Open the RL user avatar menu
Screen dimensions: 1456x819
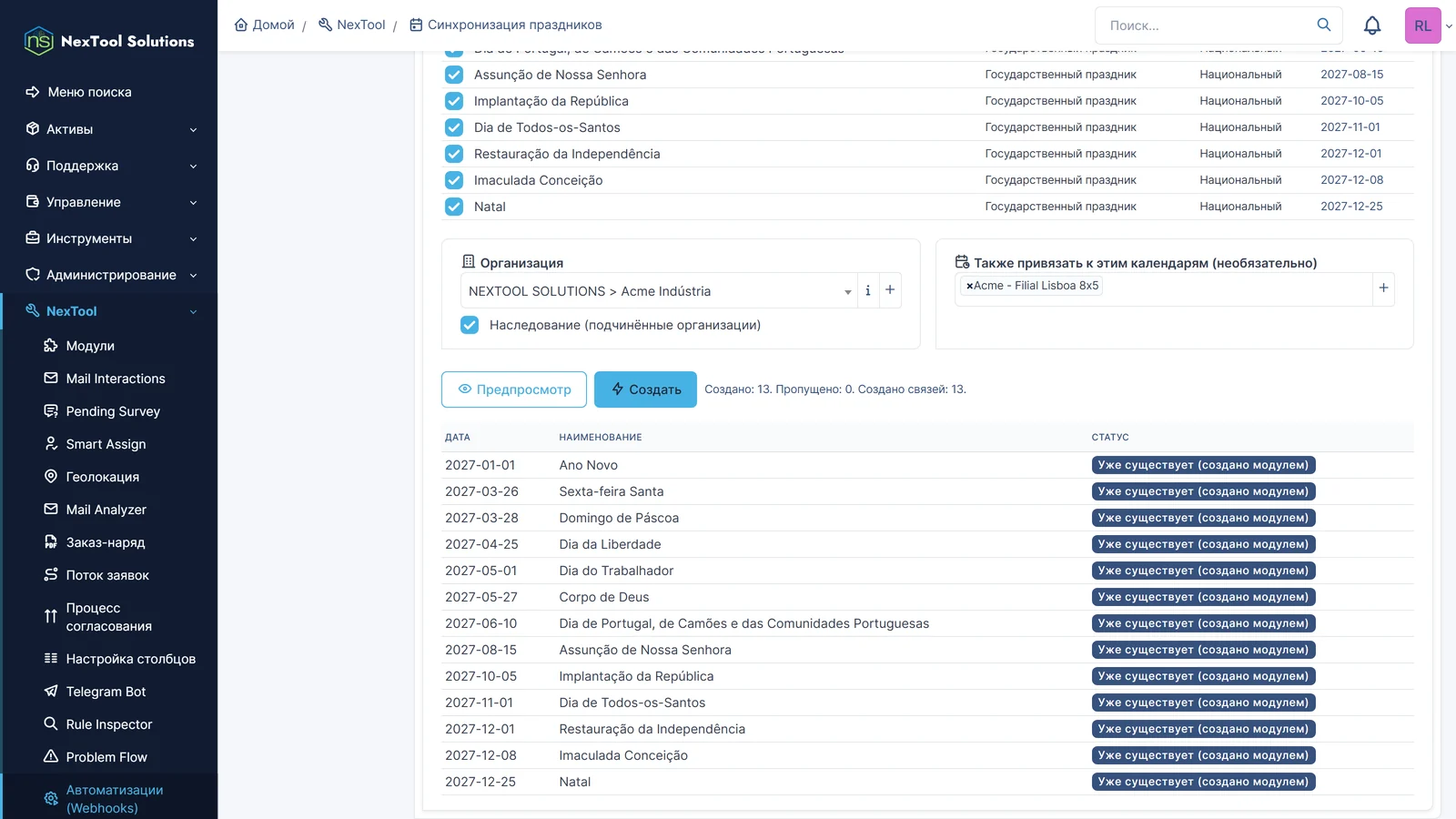[1423, 25]
